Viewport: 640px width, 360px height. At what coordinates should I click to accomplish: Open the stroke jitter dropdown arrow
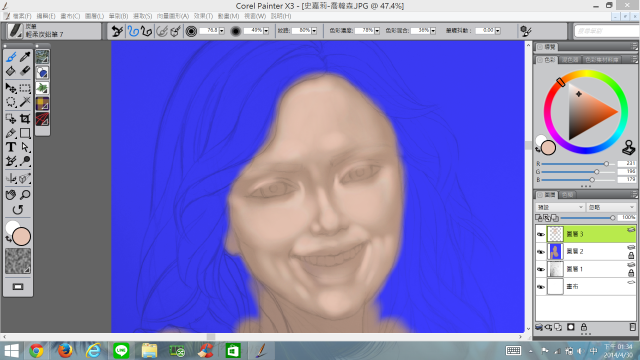click(498, 31)
